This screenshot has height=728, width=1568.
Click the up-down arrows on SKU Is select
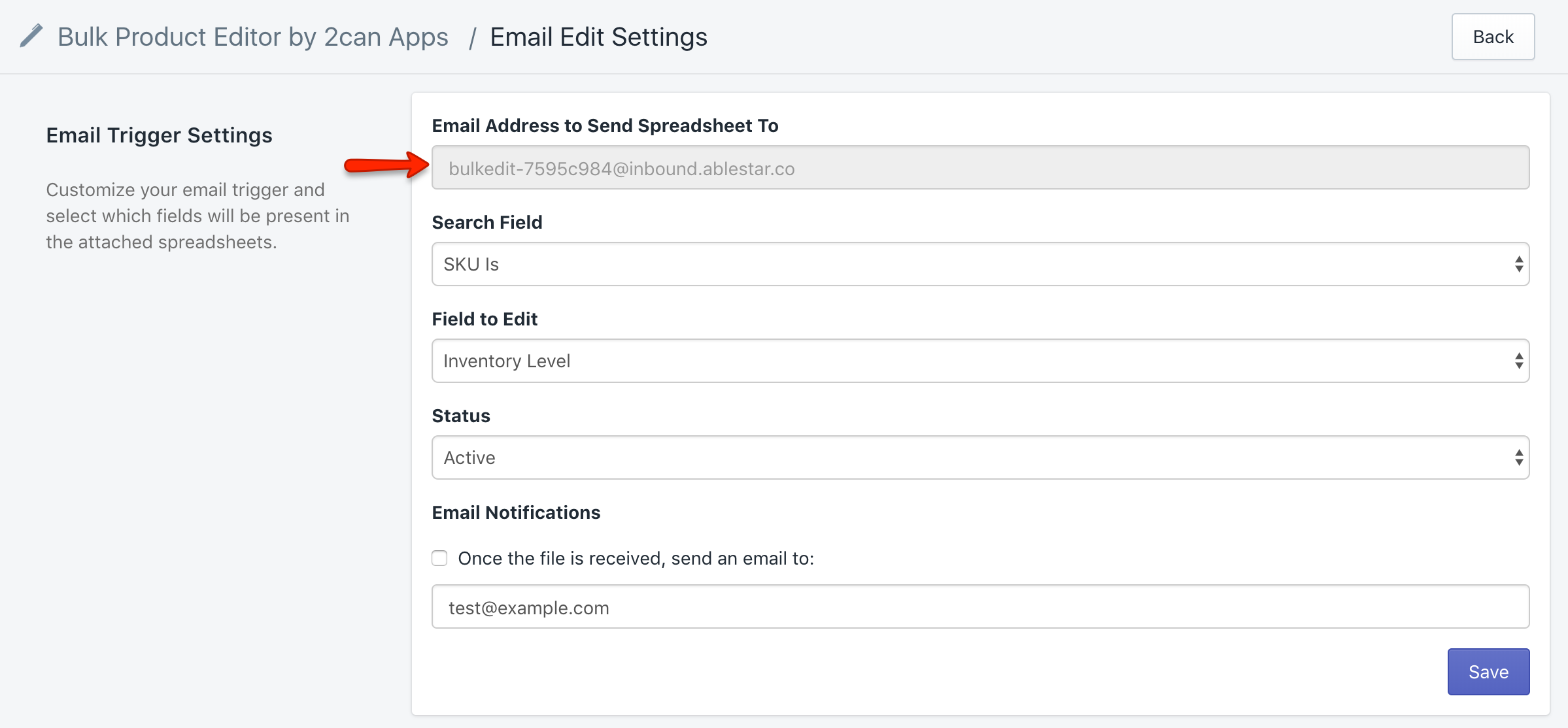1518,264
